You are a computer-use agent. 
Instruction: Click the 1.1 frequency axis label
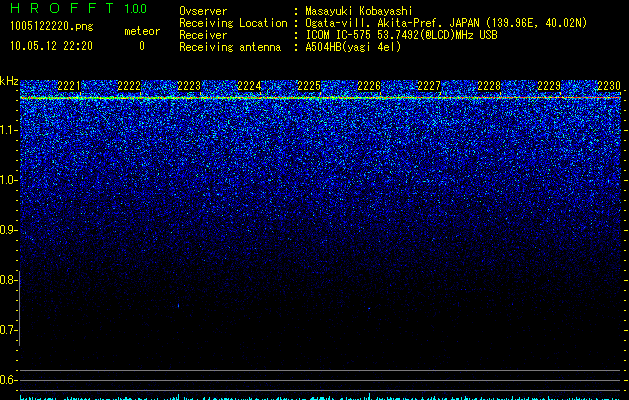tap(8, 130)
